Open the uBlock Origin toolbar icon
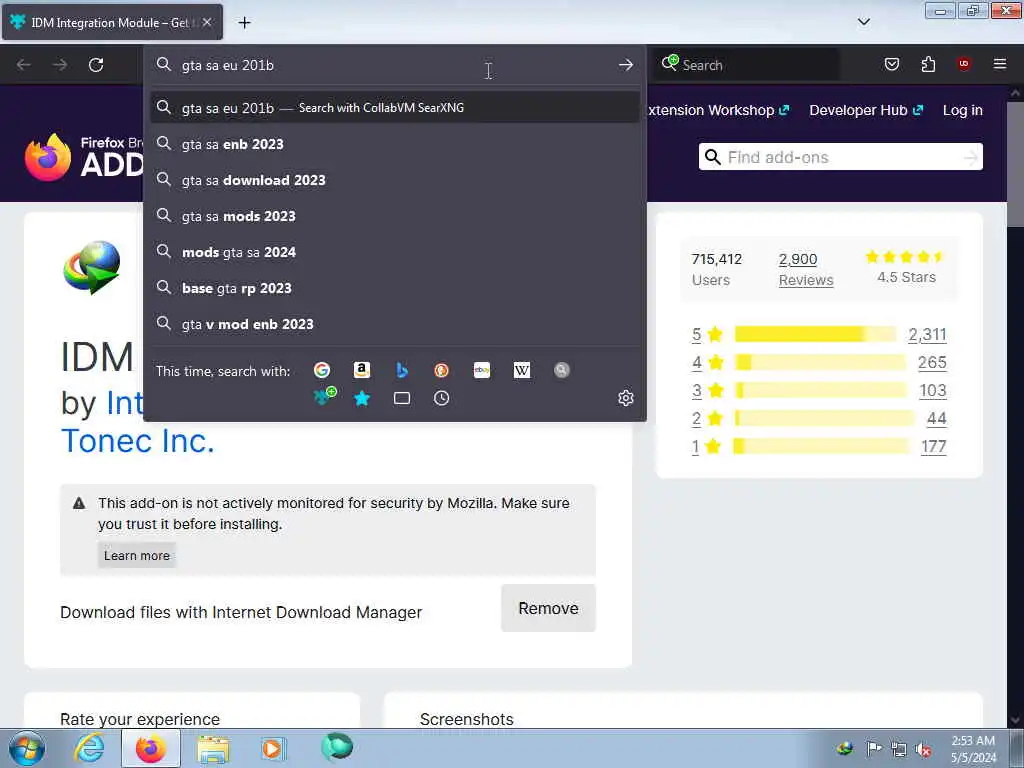The height and width of the screenshot is (768, 1024). pyautogui.click(x=964, y=64)
